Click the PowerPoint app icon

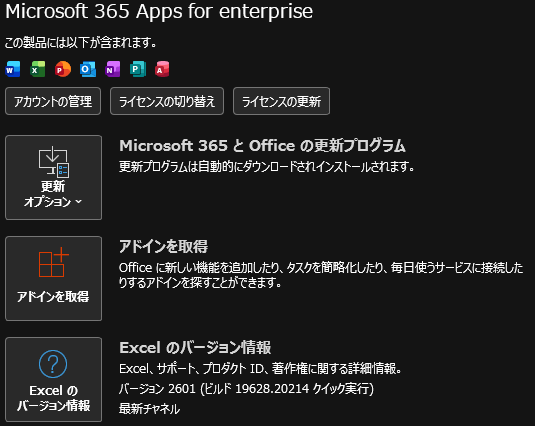[x=63, y=69]
